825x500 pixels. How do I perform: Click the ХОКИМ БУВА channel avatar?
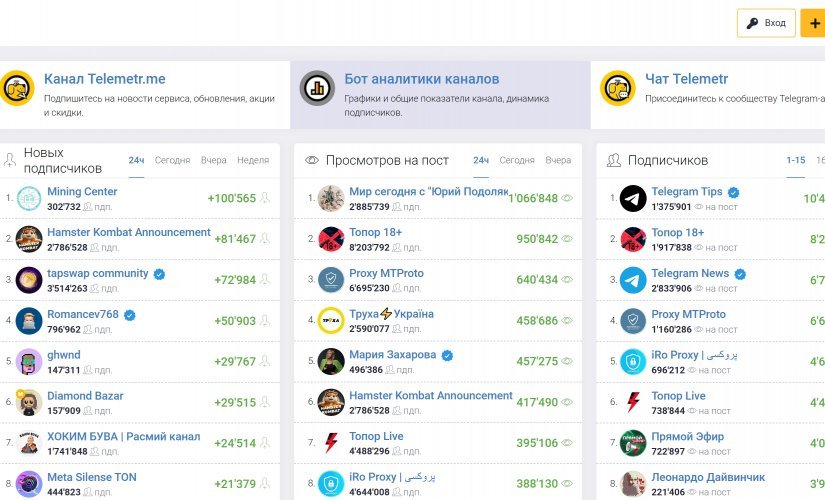pos(29,443)
